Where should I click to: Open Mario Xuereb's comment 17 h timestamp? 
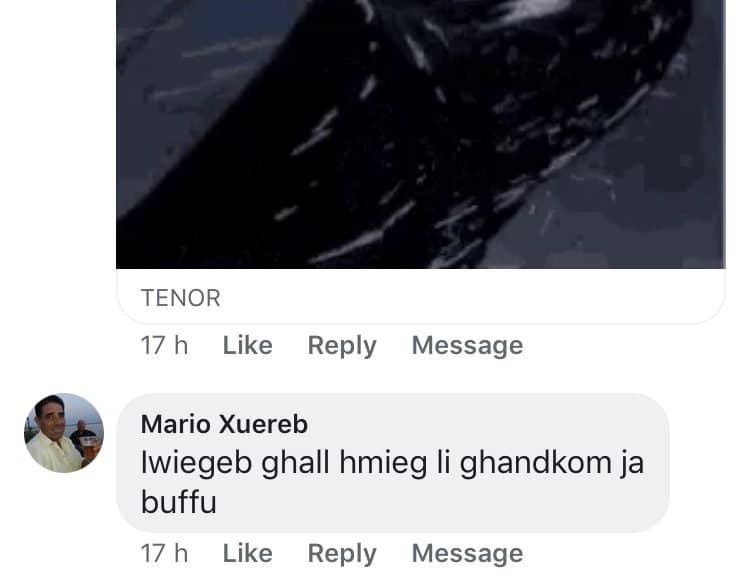(x=164, y=553)
